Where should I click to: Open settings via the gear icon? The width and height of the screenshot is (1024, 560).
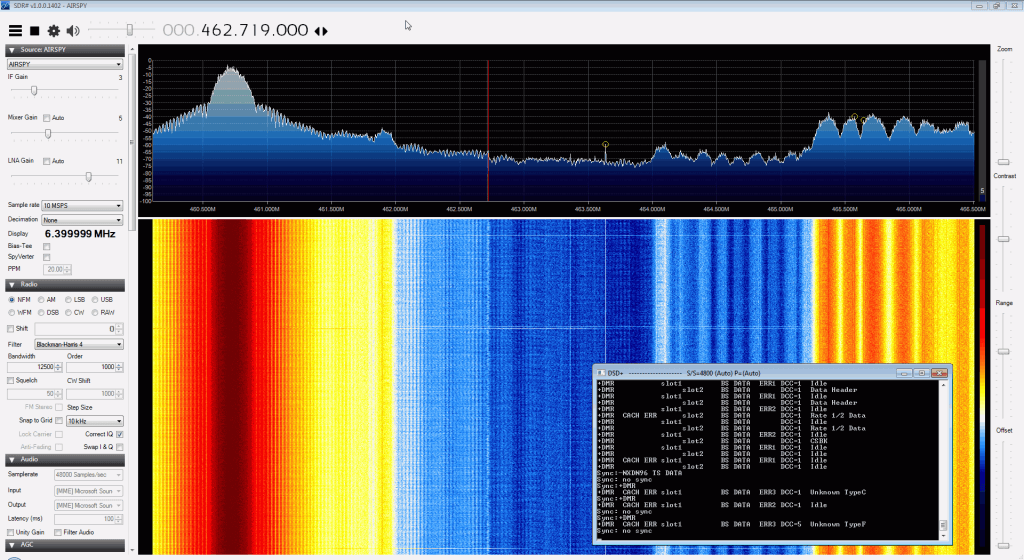(53, 31)
